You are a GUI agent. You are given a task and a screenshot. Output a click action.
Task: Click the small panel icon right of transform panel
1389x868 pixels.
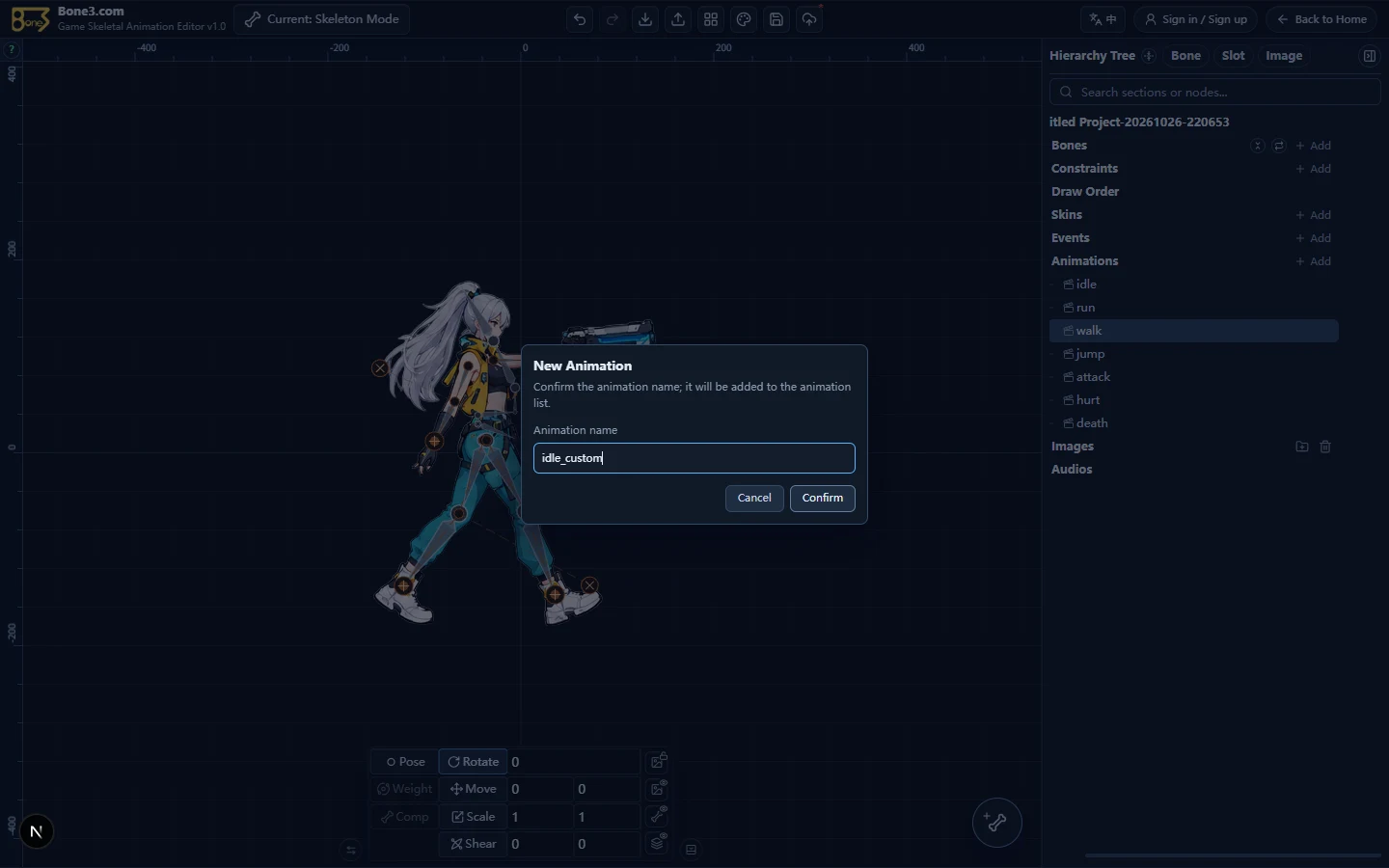click(691, 850)
